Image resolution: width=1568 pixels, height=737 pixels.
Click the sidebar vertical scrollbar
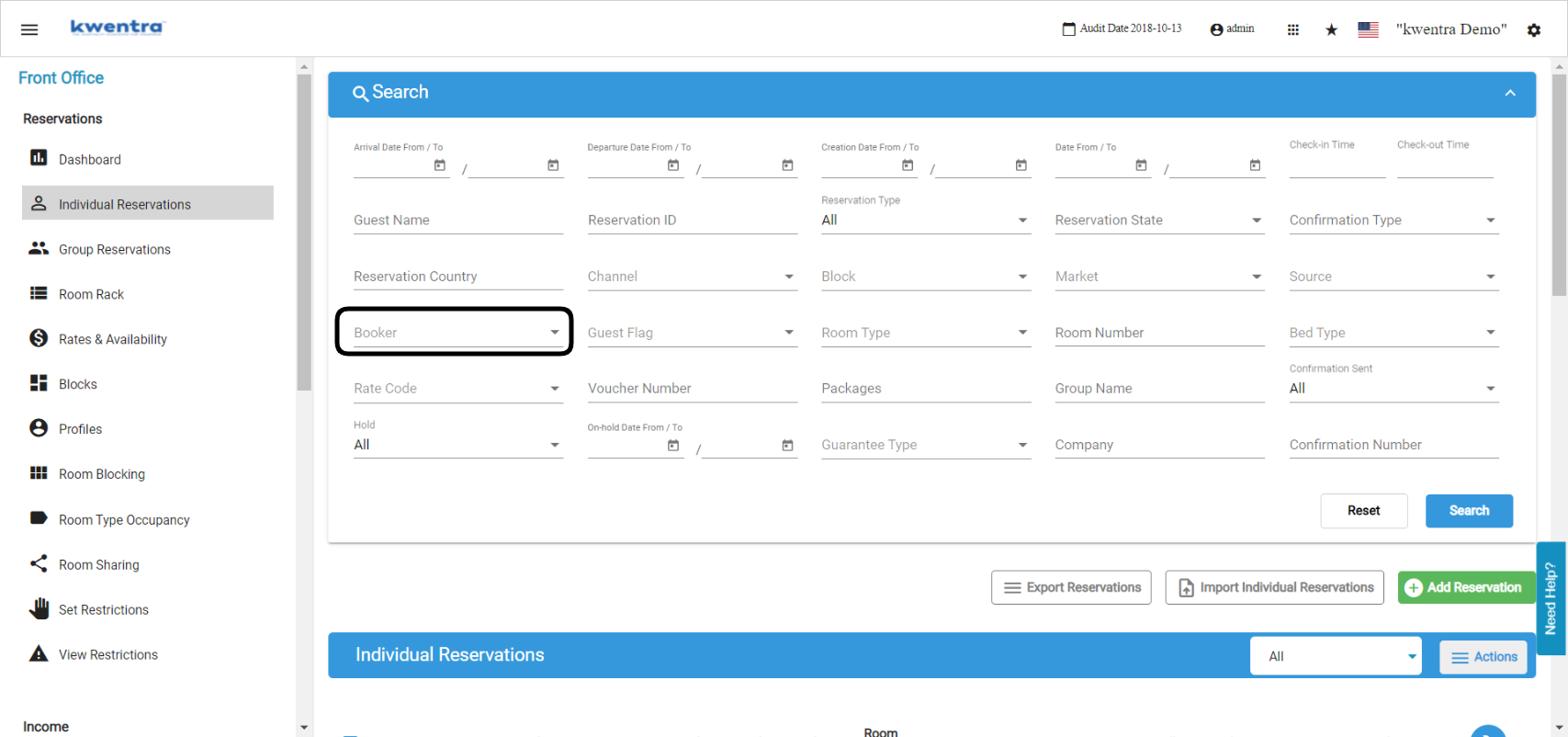[304, 232]
